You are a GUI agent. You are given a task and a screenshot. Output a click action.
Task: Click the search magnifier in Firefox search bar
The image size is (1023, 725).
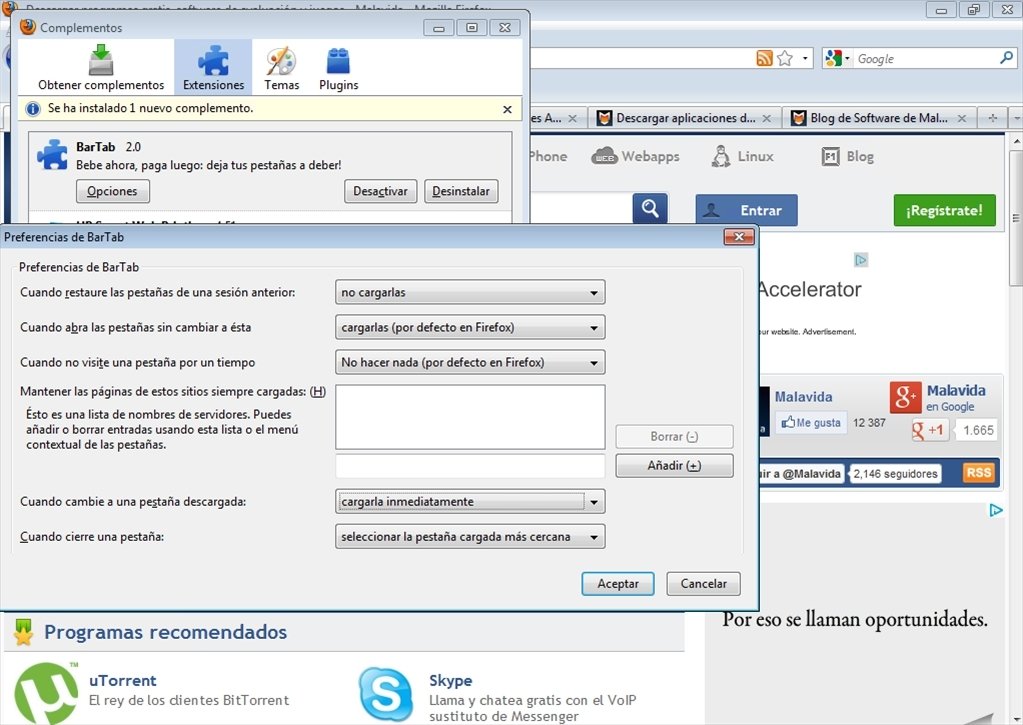(1006, 58)
